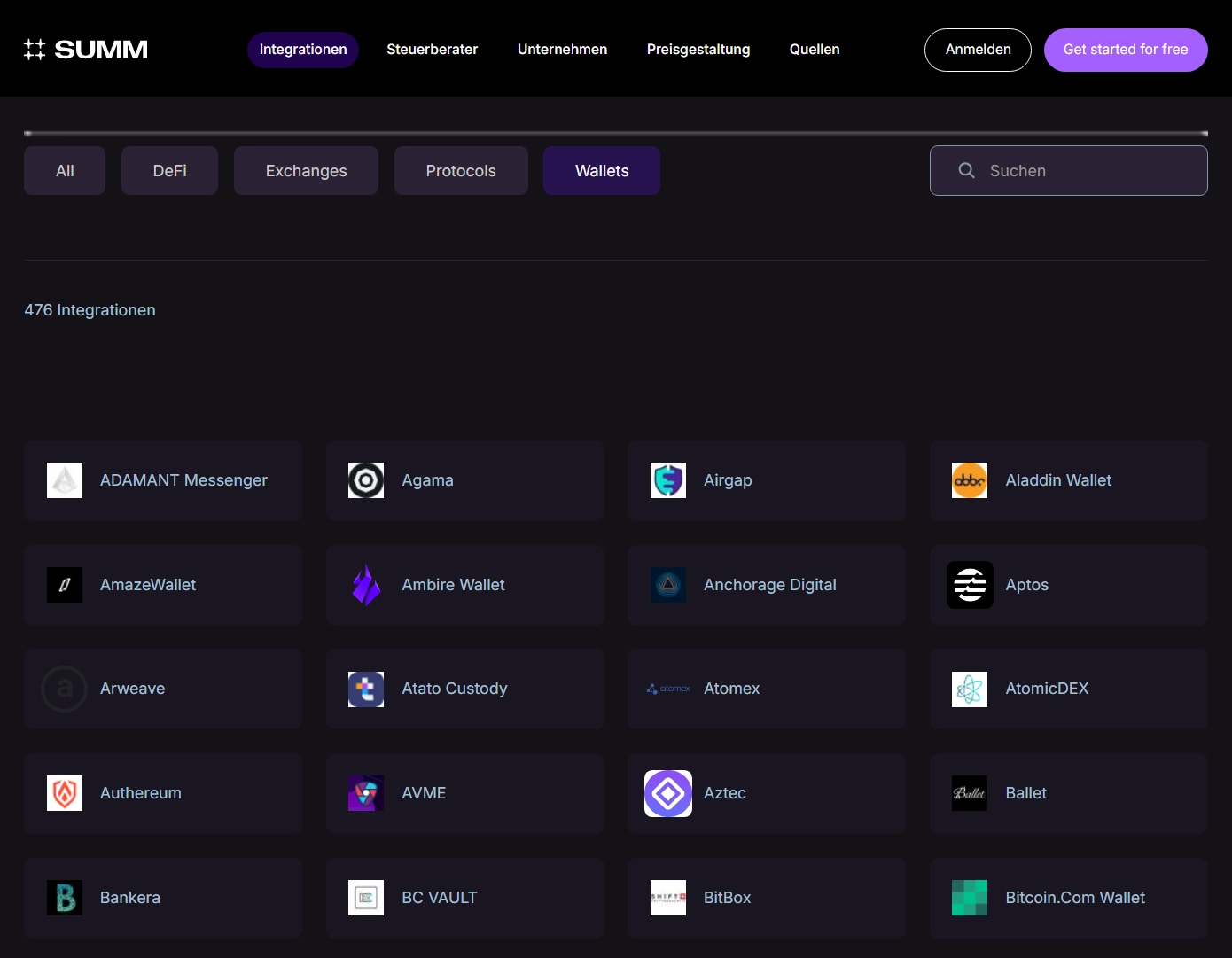Select the Protocols filter tab
Viewport: 1232px width, 958px height.
tap(461, 170)
